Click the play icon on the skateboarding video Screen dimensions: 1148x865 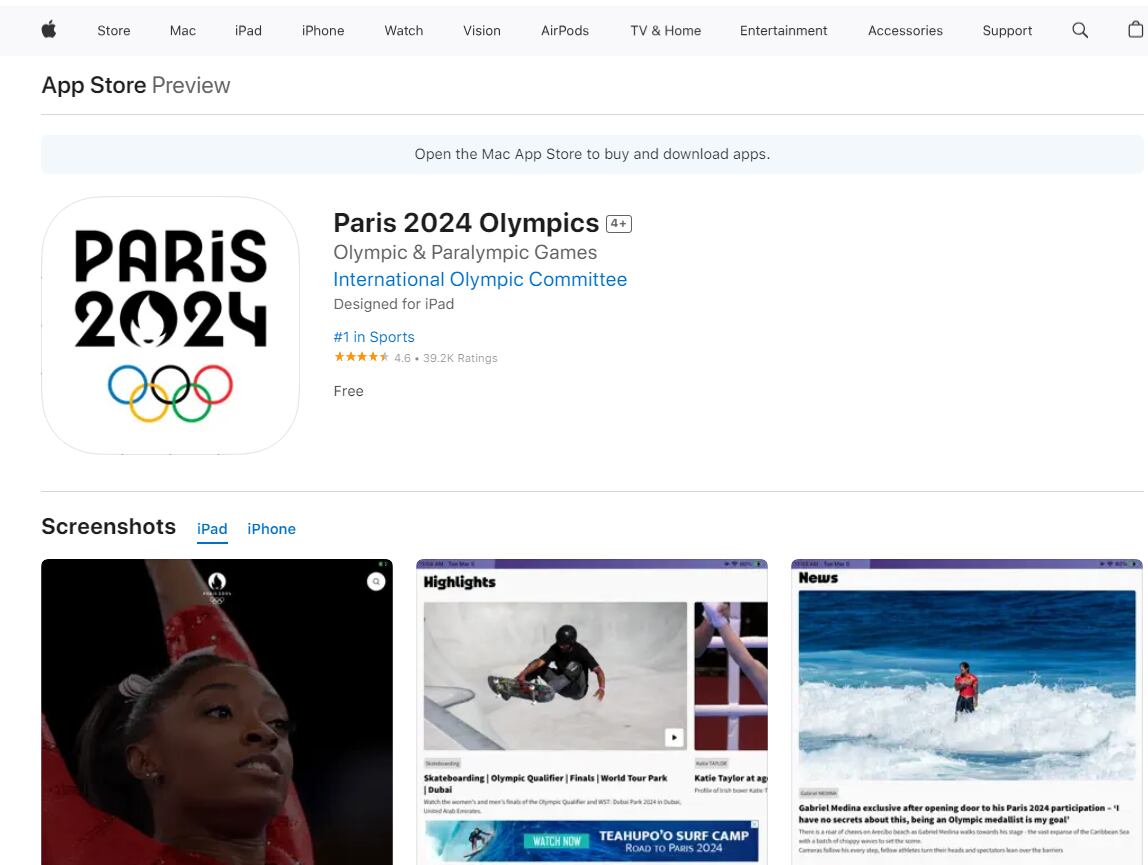[x=674, y=737]
